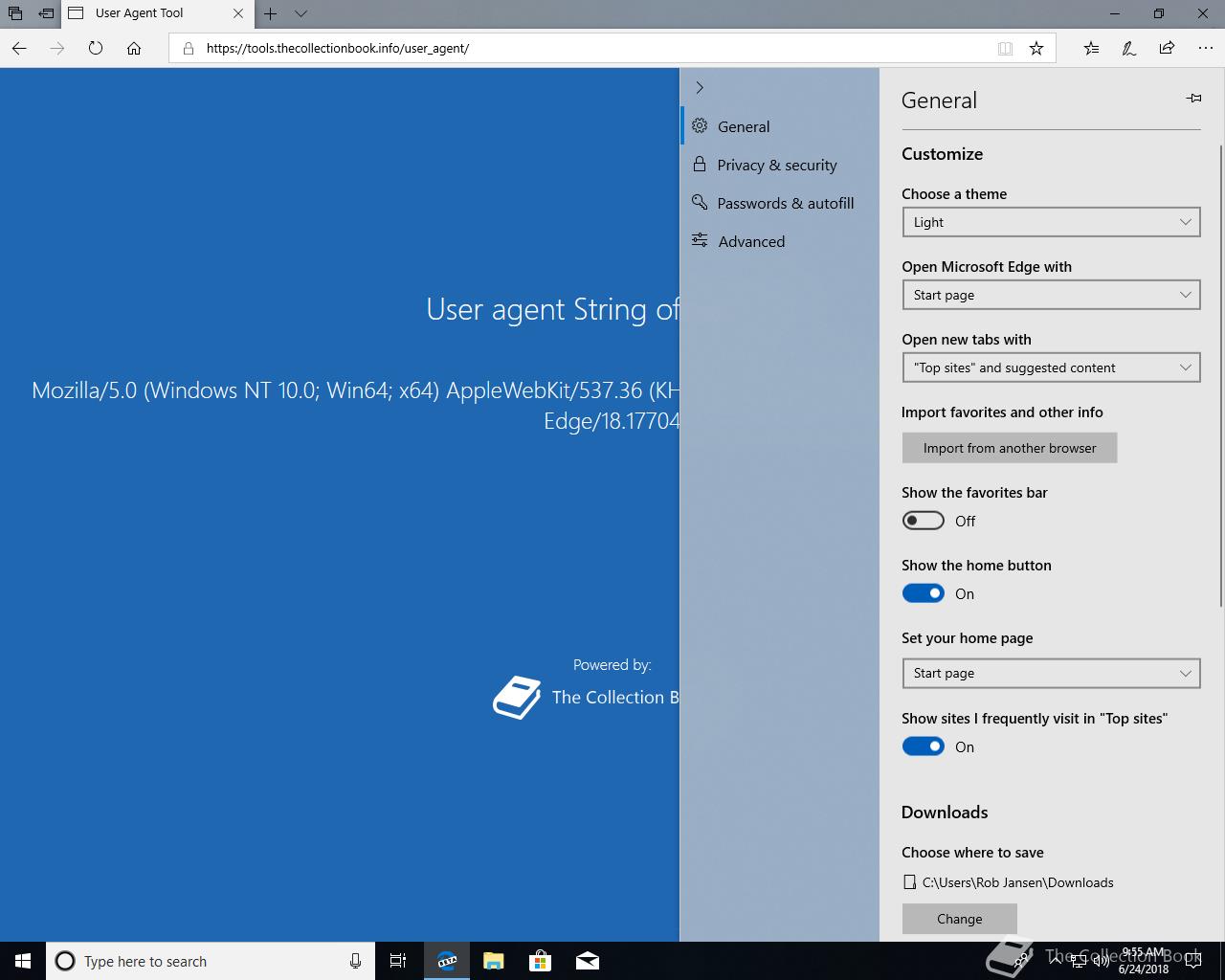Viewport: 1225px width, 980px height.
Task: Refresh the current page
Action: 96,48
